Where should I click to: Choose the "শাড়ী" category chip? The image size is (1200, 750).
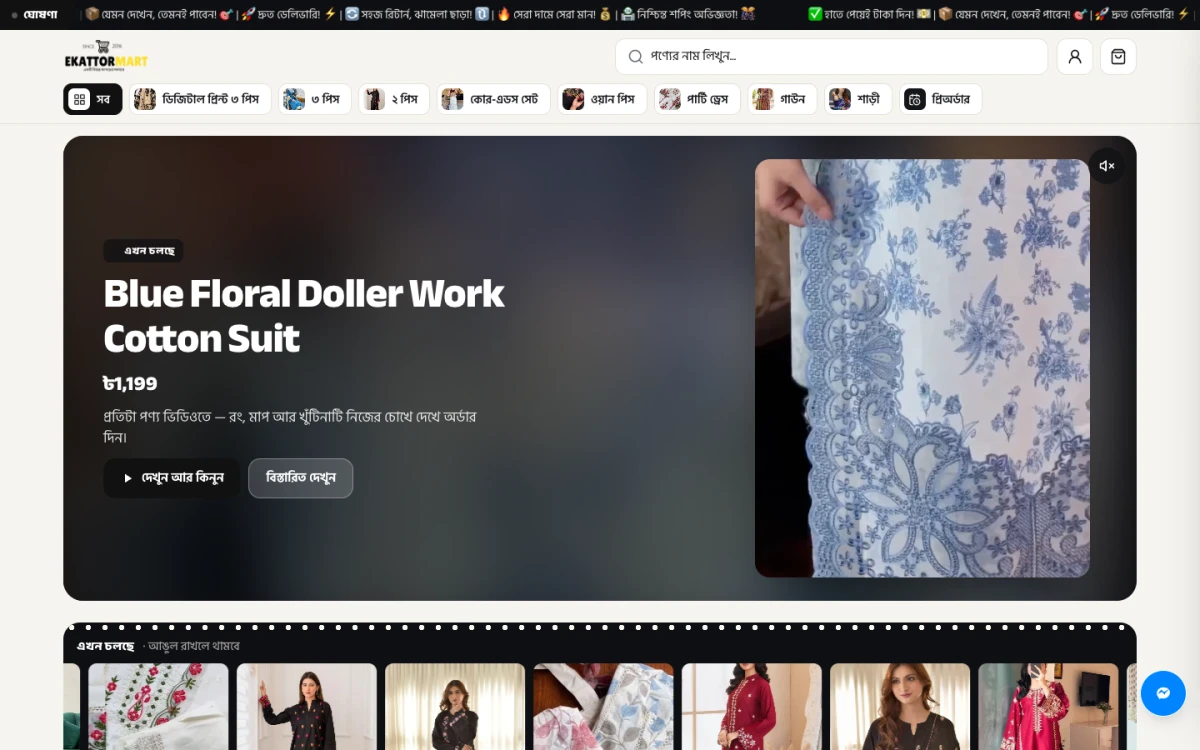(x=858, y=99)
